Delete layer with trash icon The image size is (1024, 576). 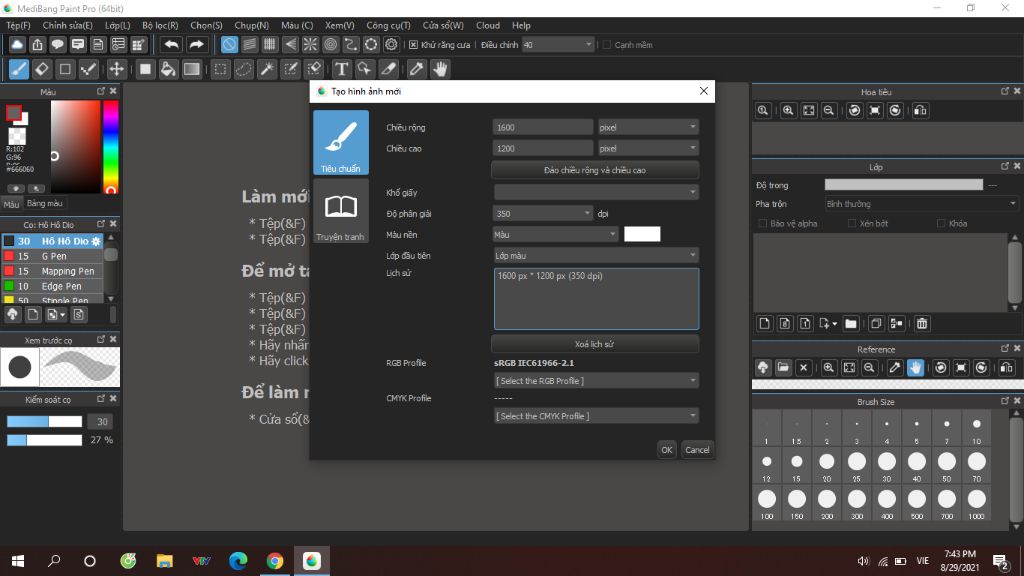pyautogui.click(x=921, y=323)
